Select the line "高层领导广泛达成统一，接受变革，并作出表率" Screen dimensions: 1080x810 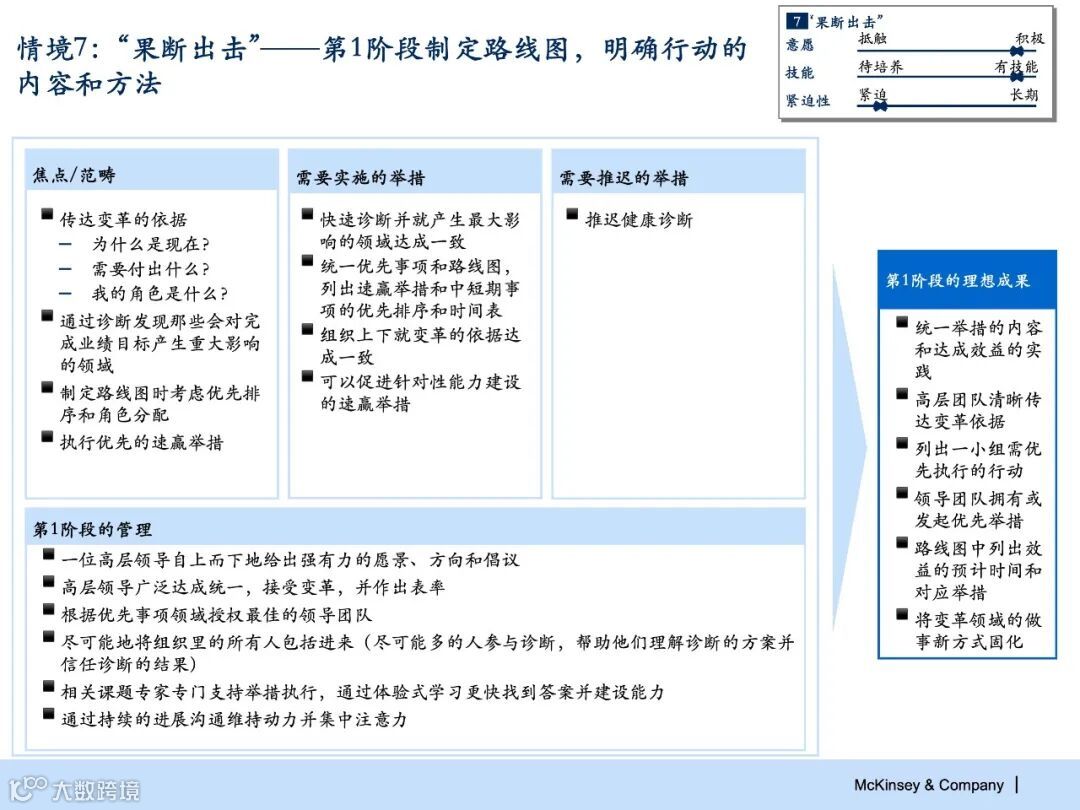pos(253,587)
